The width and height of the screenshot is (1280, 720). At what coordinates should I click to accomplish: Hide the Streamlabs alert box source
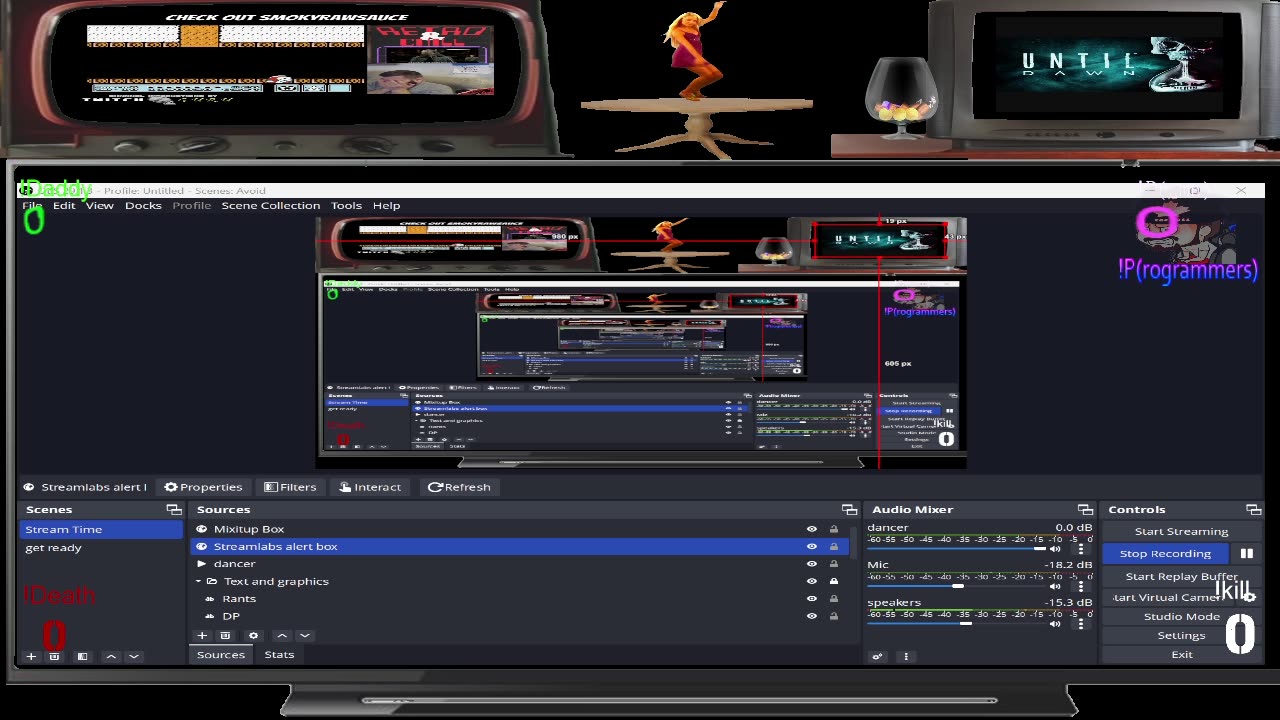point(811,547)
